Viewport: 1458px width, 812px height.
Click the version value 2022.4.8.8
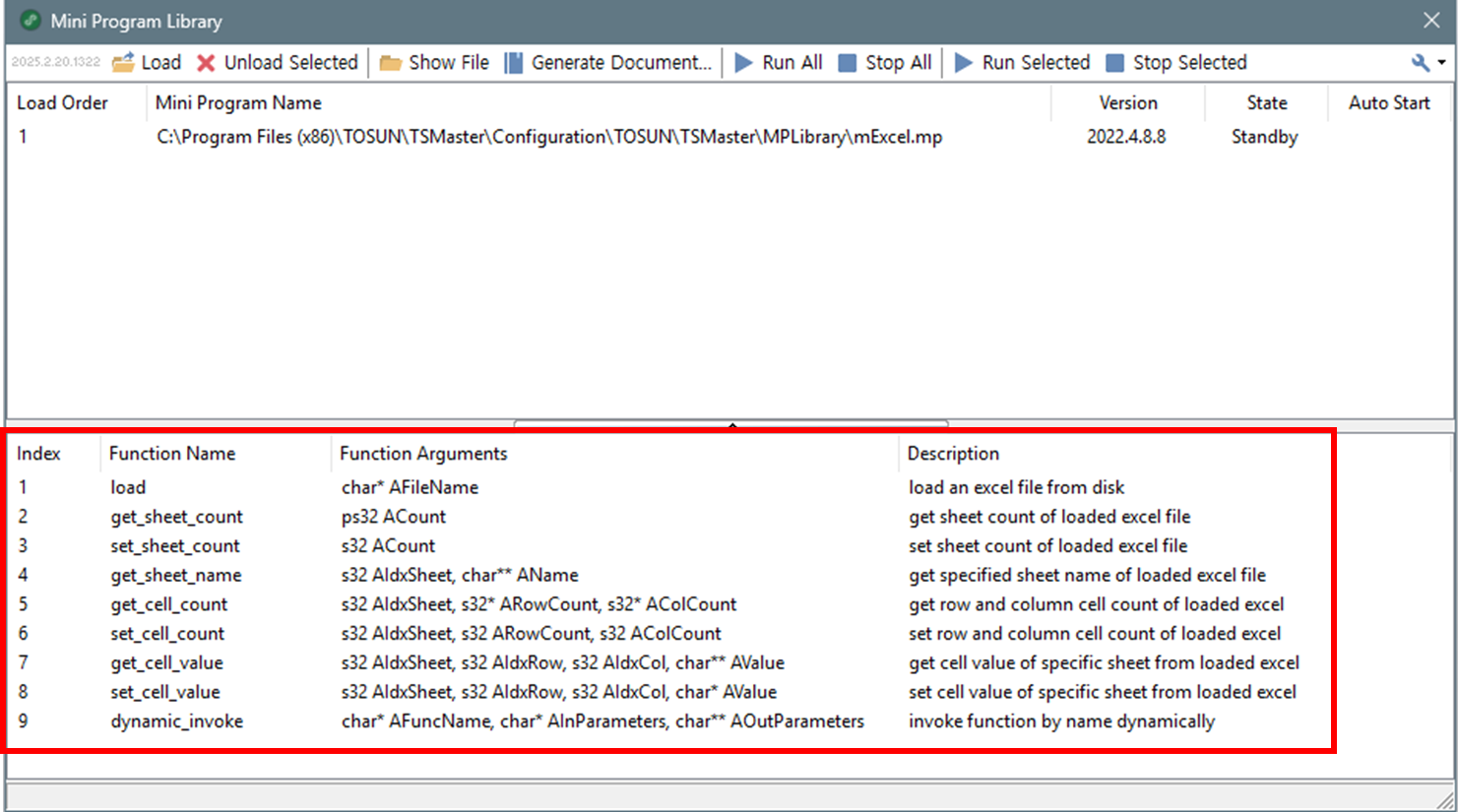point(1126,138)
